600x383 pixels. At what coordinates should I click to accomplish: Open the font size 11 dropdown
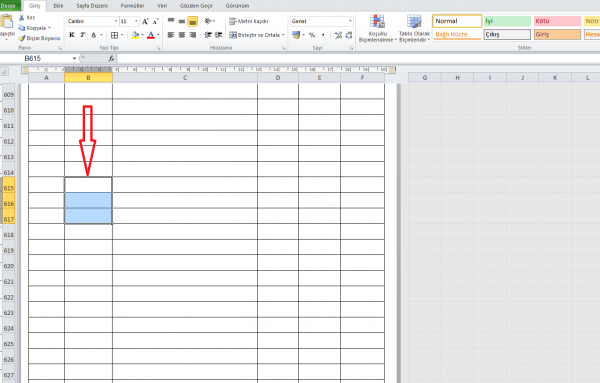click(136, 21)
